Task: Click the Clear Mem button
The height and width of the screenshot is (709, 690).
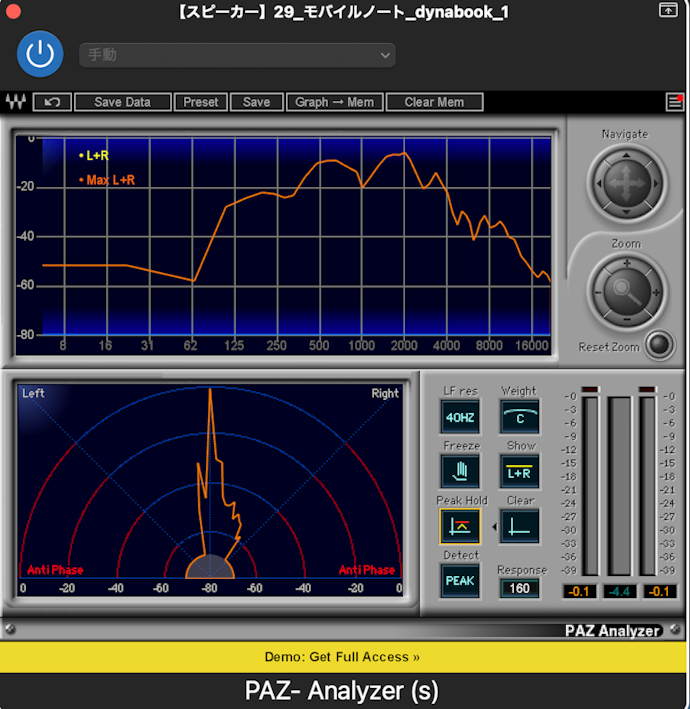Action: (434, 102)
